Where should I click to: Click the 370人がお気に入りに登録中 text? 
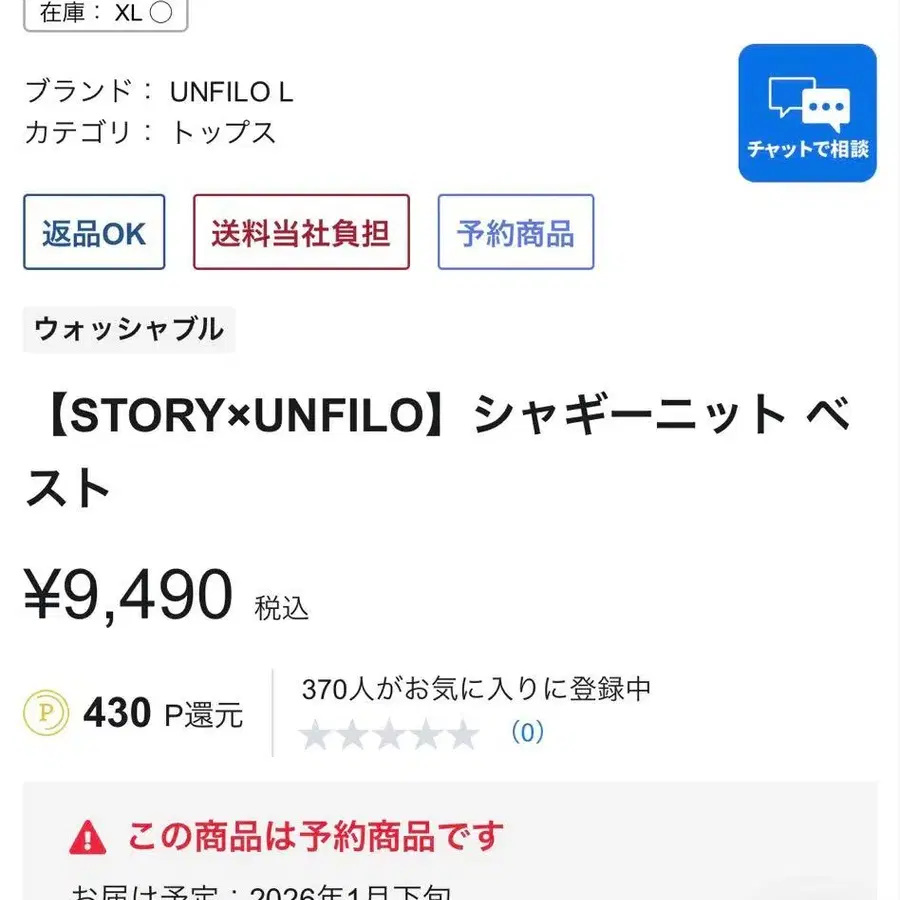click(x=476, y=689)
